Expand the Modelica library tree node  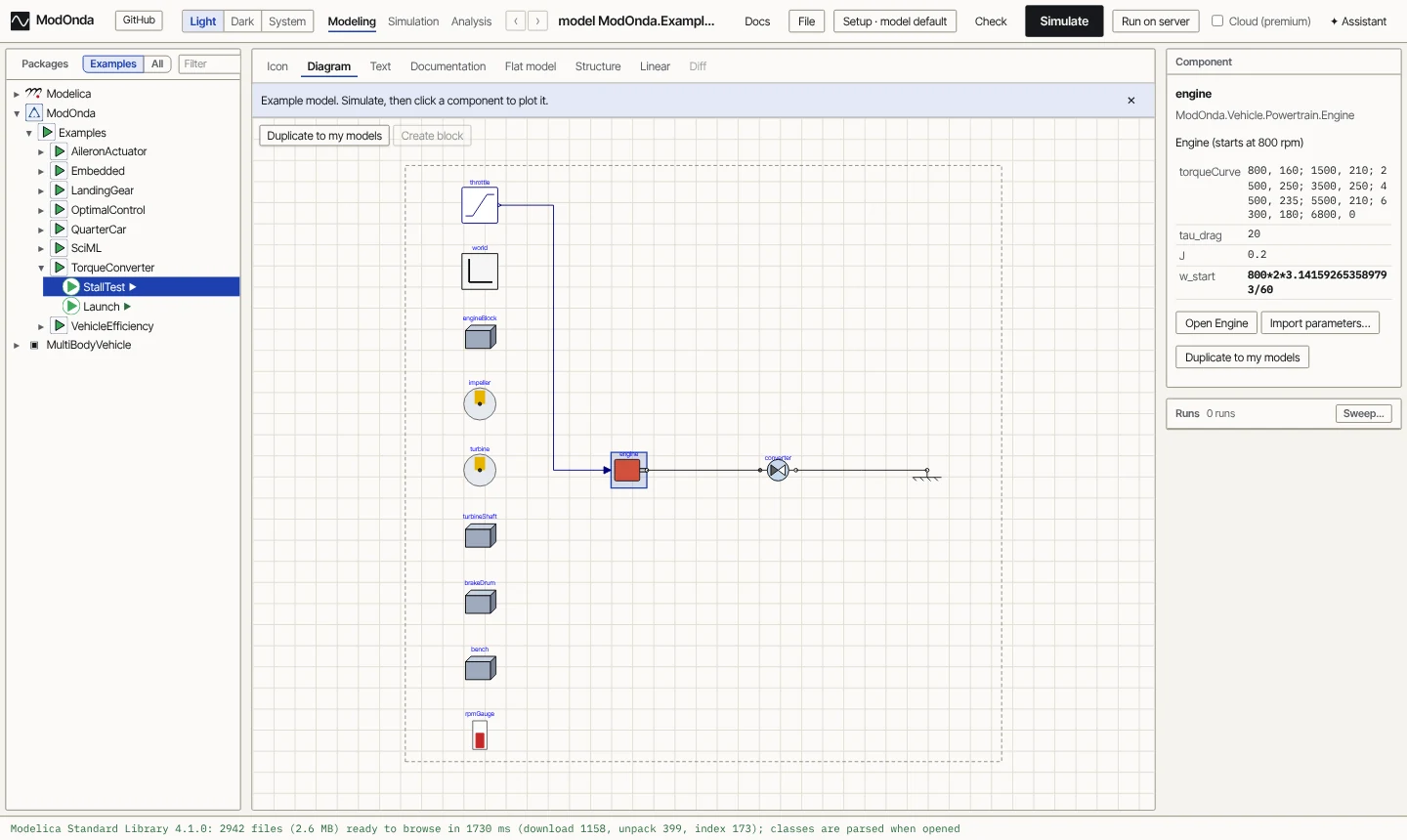(17, 94)
